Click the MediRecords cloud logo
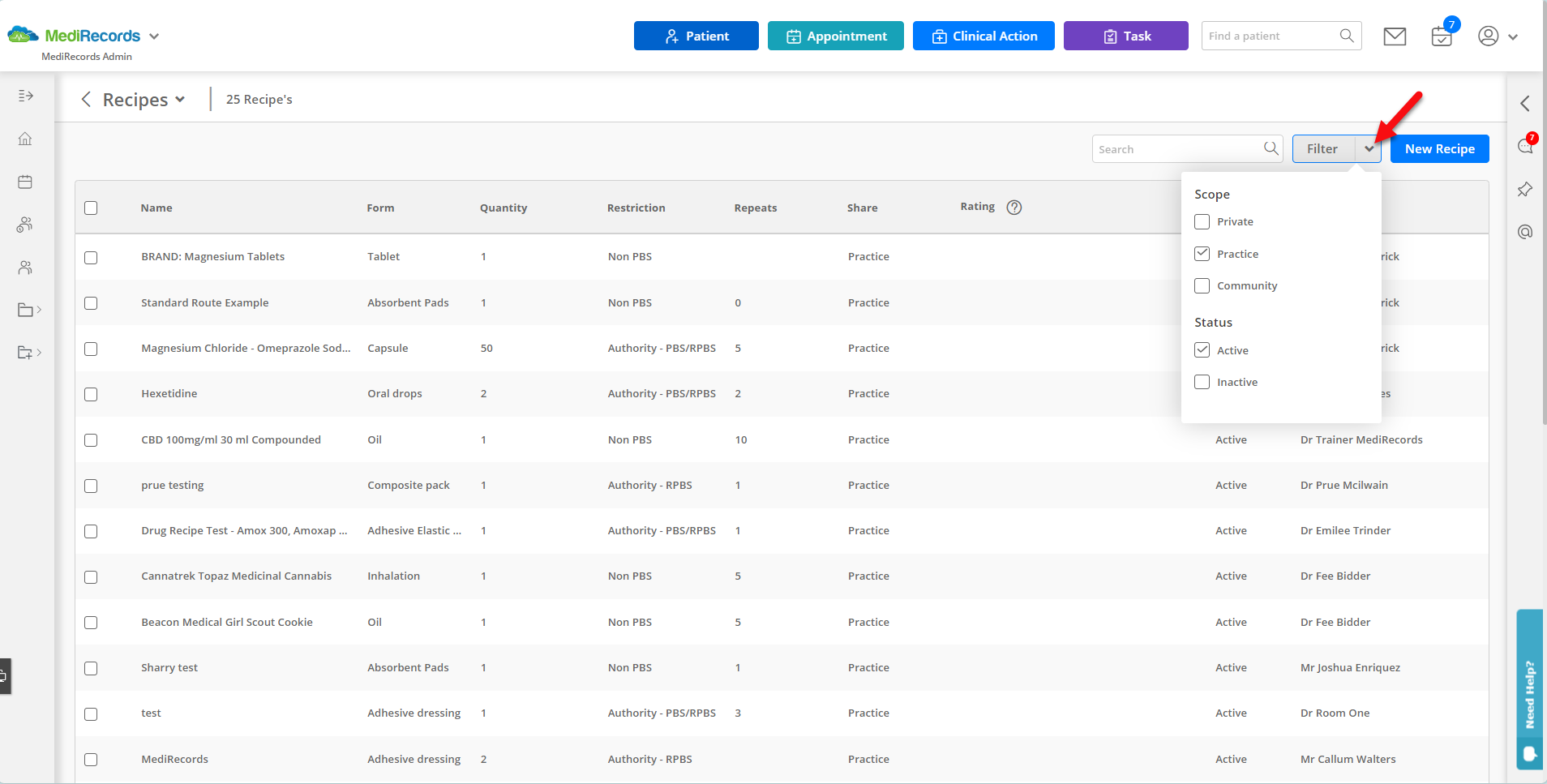Image resolution: width=1547 pixels, height=784 pixels. (23, 35)
